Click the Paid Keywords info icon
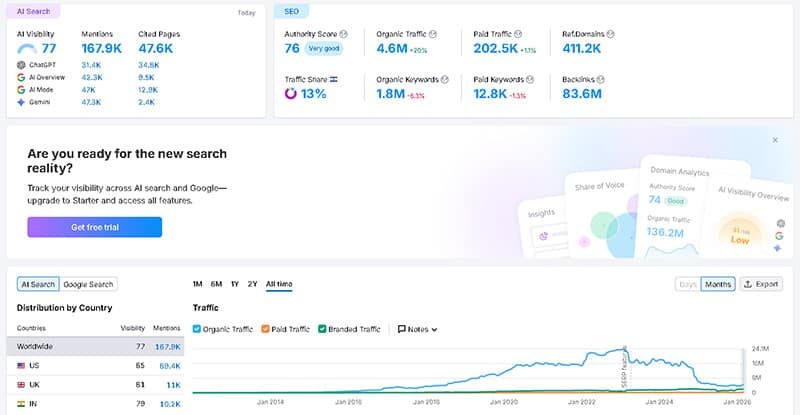 pos(530,80)
